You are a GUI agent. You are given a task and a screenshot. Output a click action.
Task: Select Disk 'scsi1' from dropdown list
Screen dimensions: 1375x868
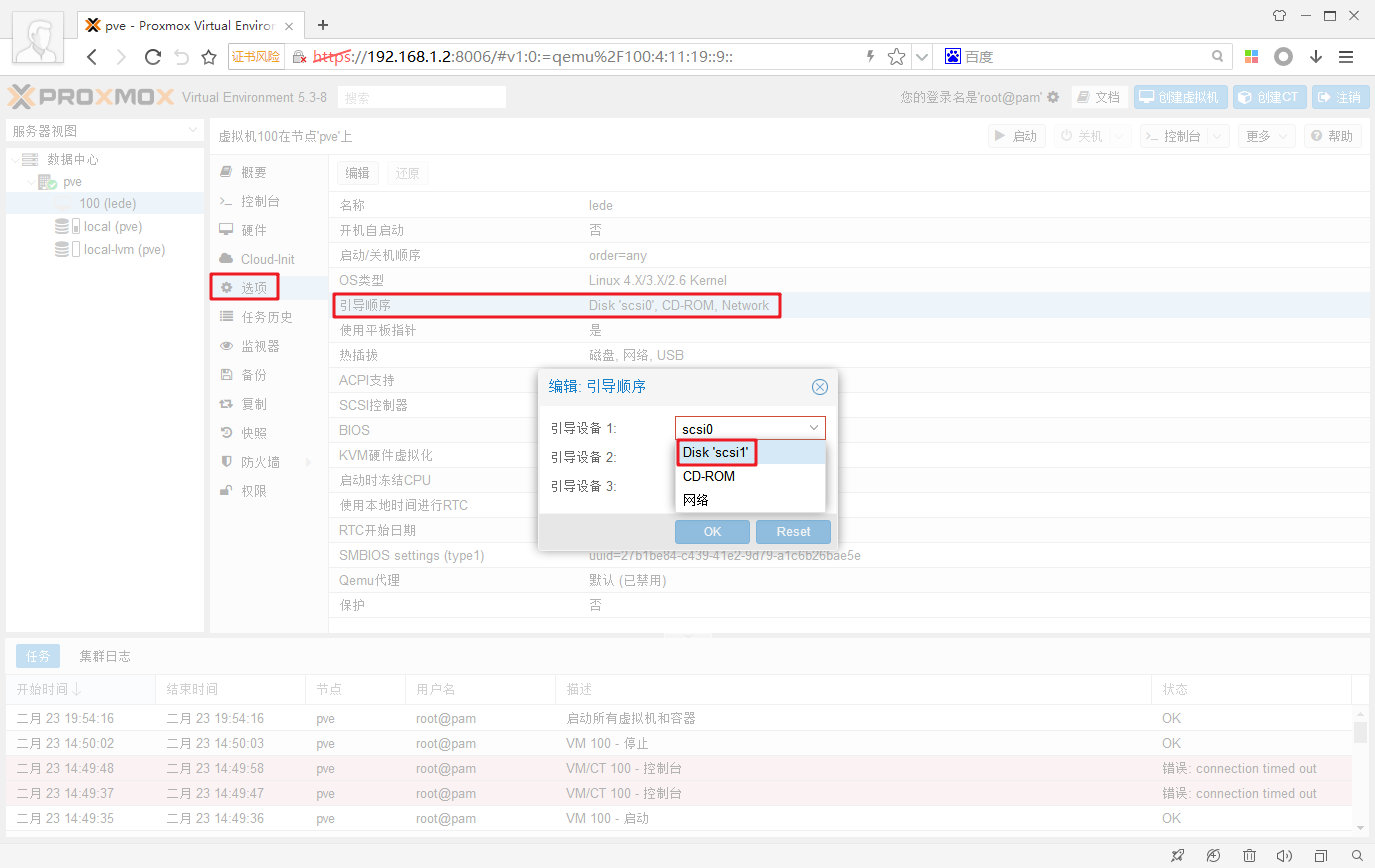(750, 453)
